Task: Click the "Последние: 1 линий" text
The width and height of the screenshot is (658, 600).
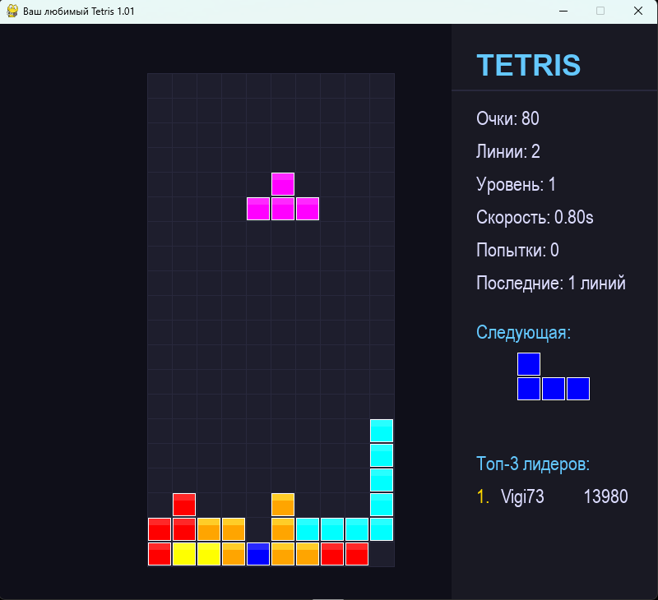Action: [x=550, y=284]
